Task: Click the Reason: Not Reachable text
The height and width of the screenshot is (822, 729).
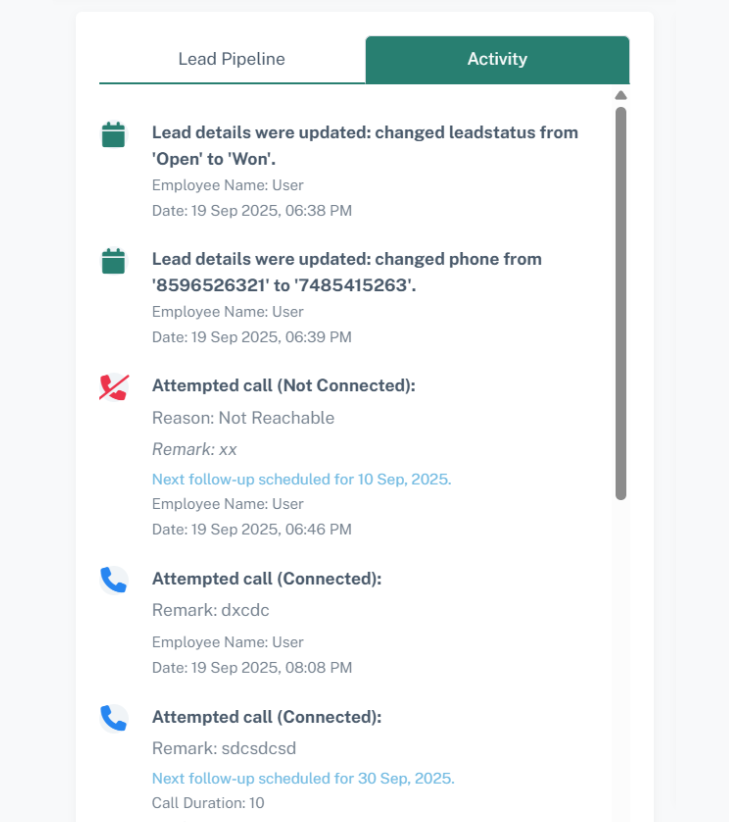Action: pyautogui.click(x=243, y=418)
